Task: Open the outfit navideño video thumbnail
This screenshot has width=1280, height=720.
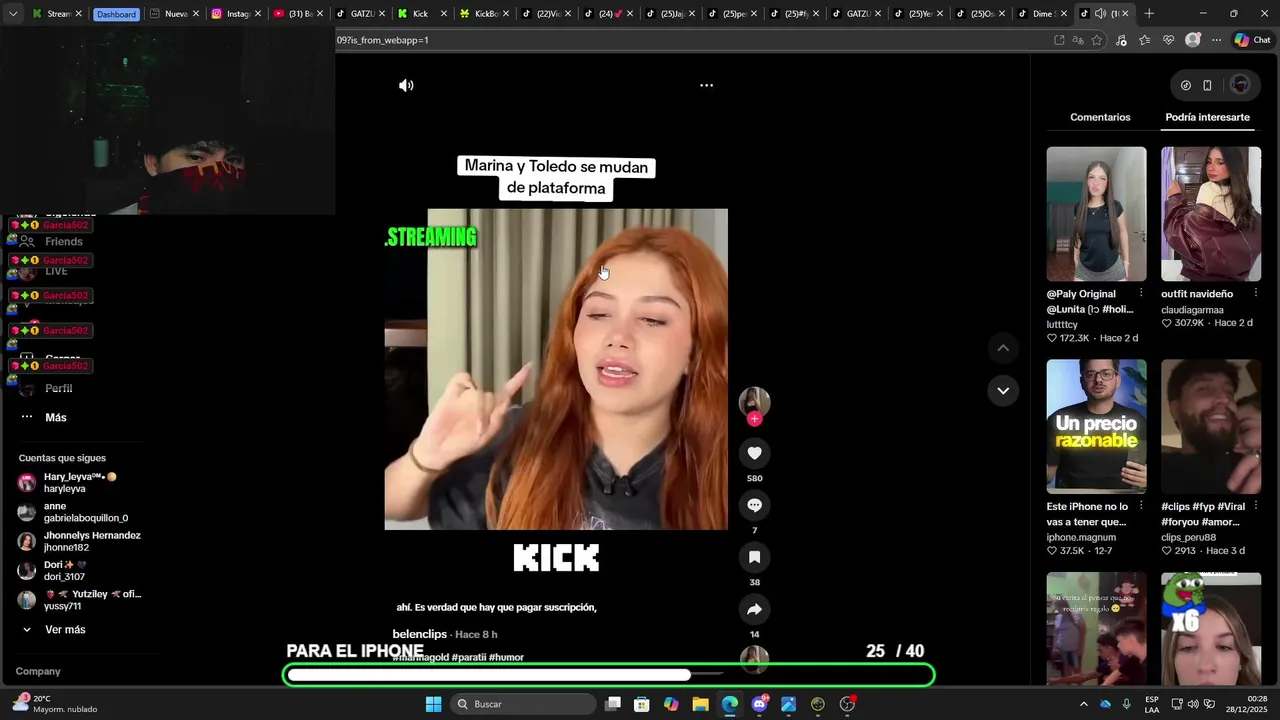Action: point(1211,214)
